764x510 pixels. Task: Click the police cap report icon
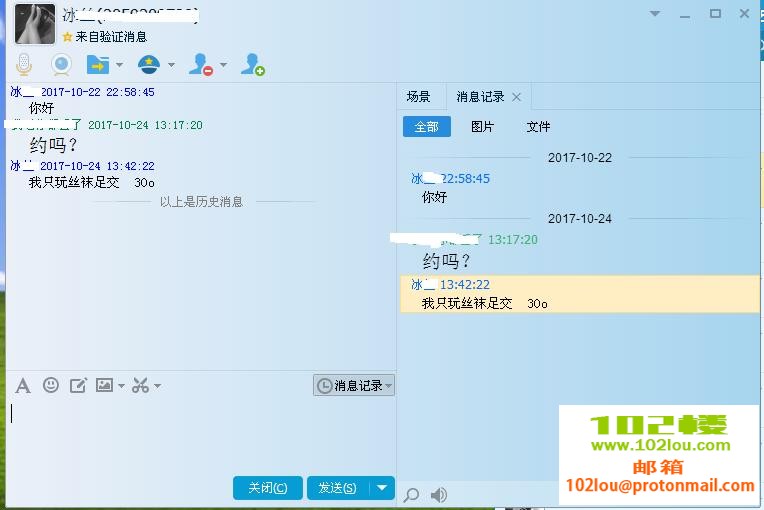point(149,64)
